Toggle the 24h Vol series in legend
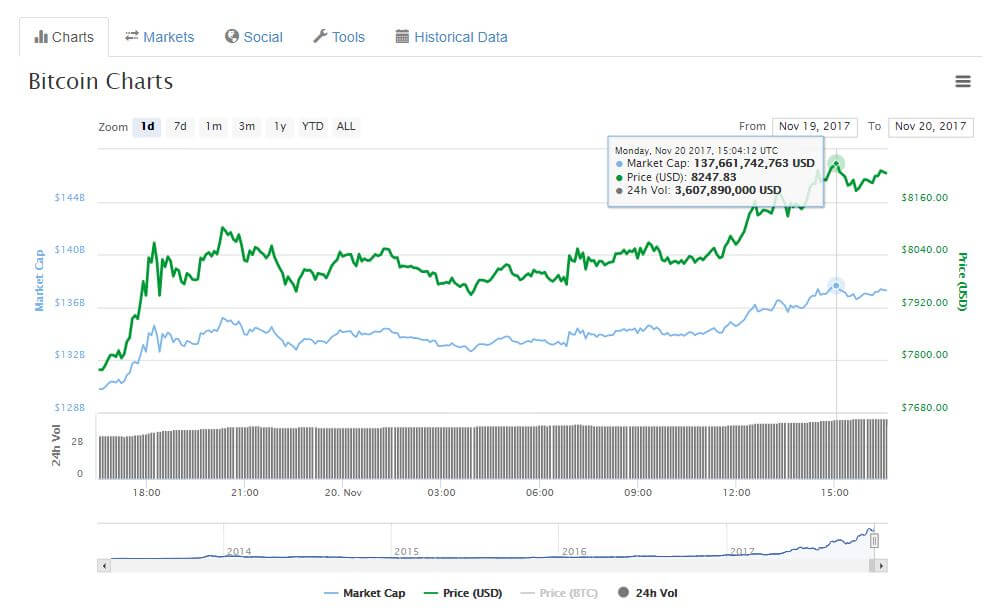This screenshot has height=608, width=1003. click(647, 593)
